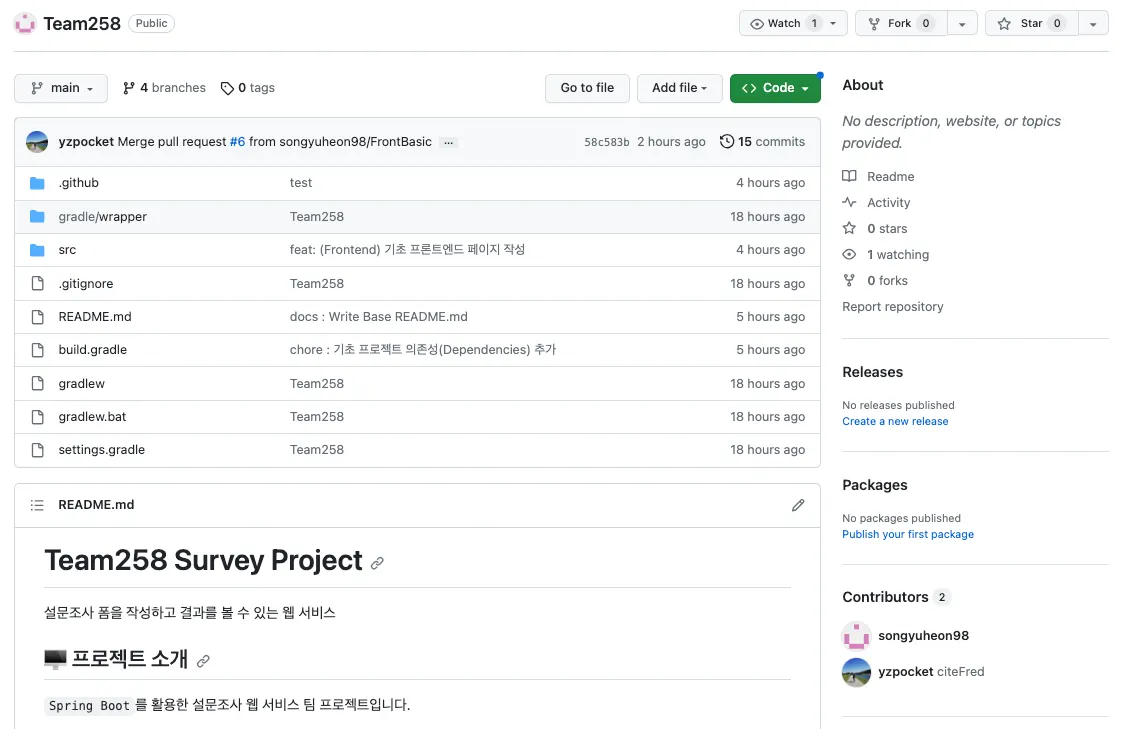Viewport: 1128px width, 729px height.
Task: Expand the Add file dropdown
Action: pos(679,88)
